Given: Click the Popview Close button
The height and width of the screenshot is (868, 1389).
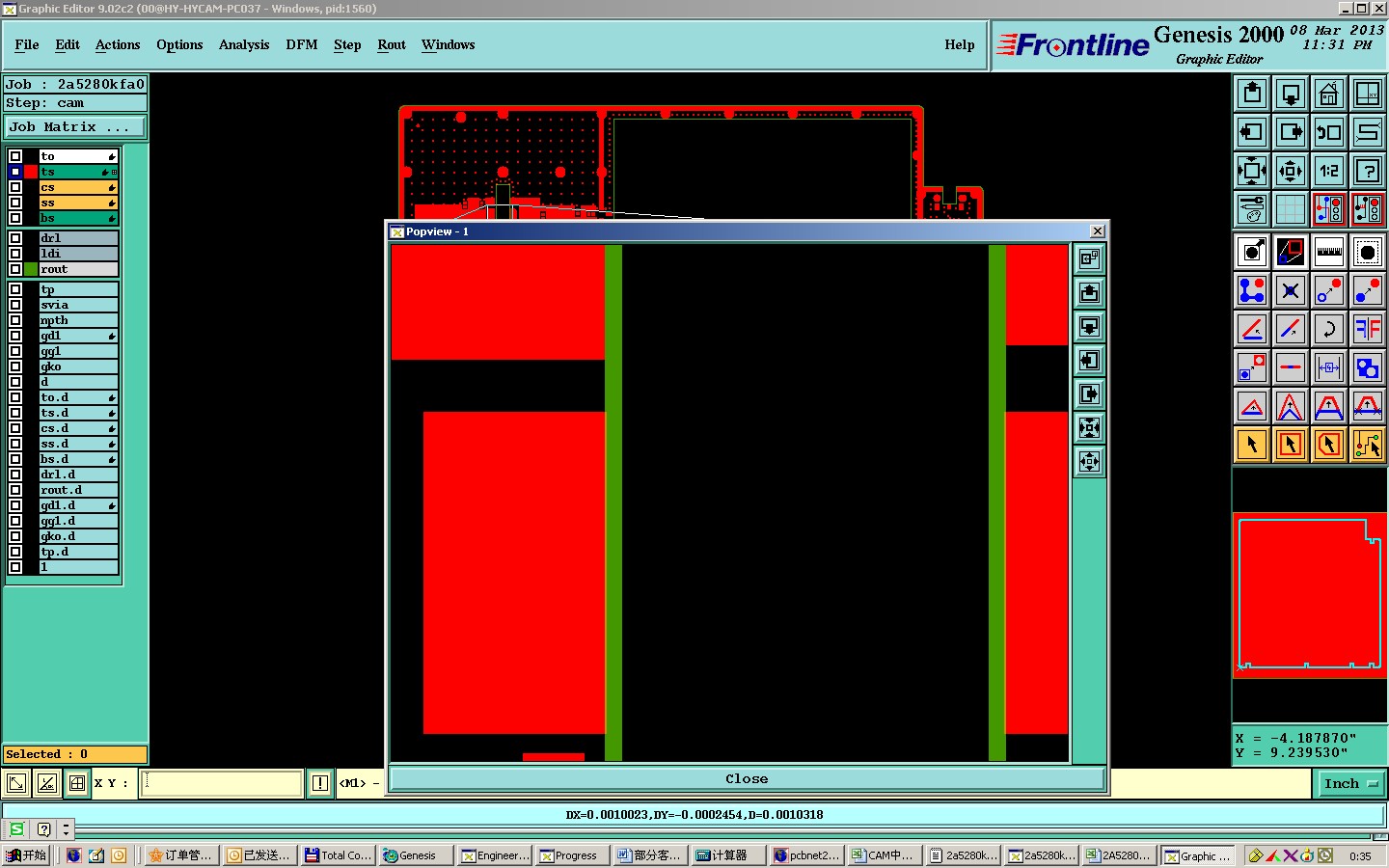Looking at the screenshot, I should tap(748, 779).
